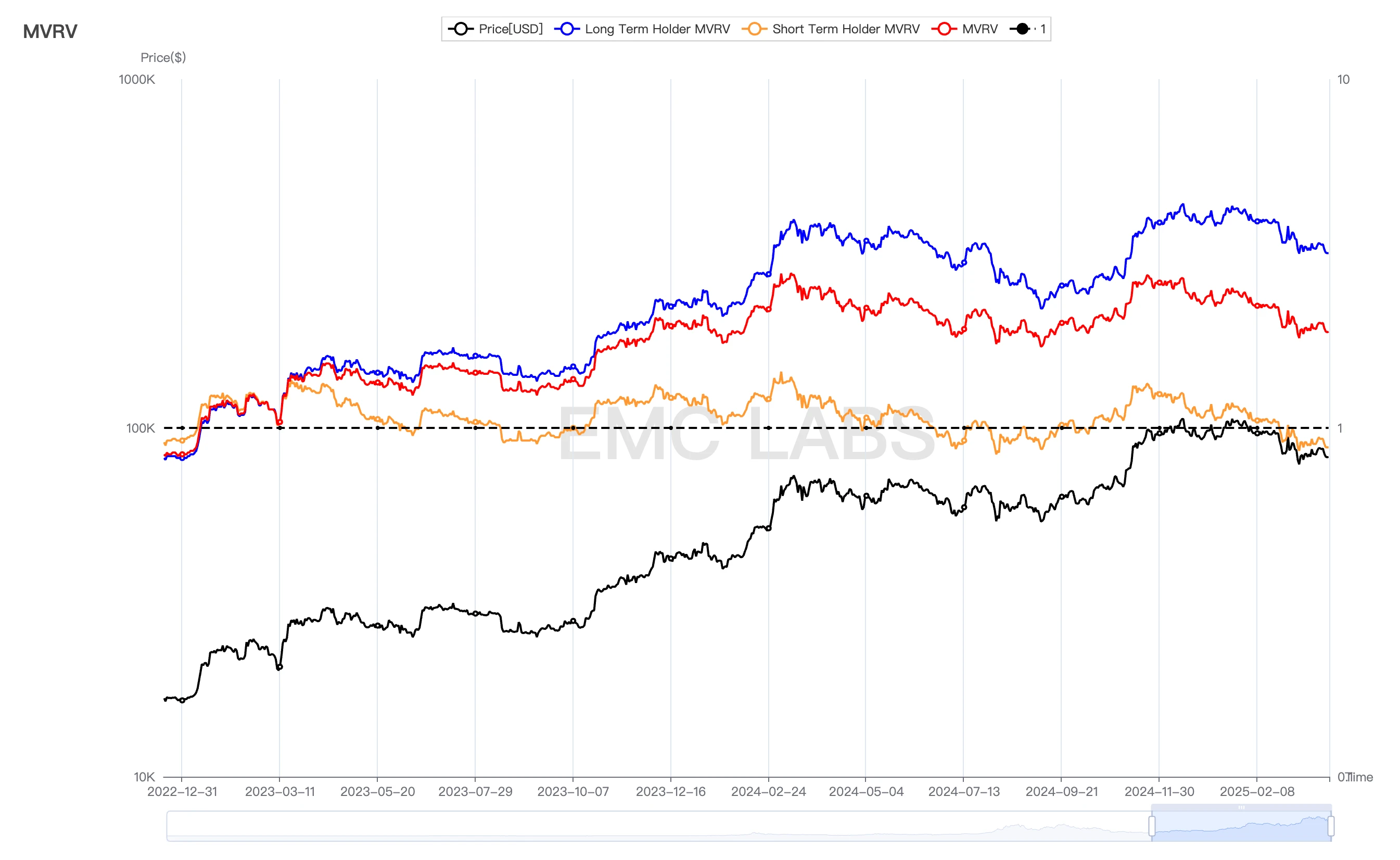Screen dimensions: 1400x860
Task: Click the 2022-12-31 x-axis date label
Action: coord(182,792)
